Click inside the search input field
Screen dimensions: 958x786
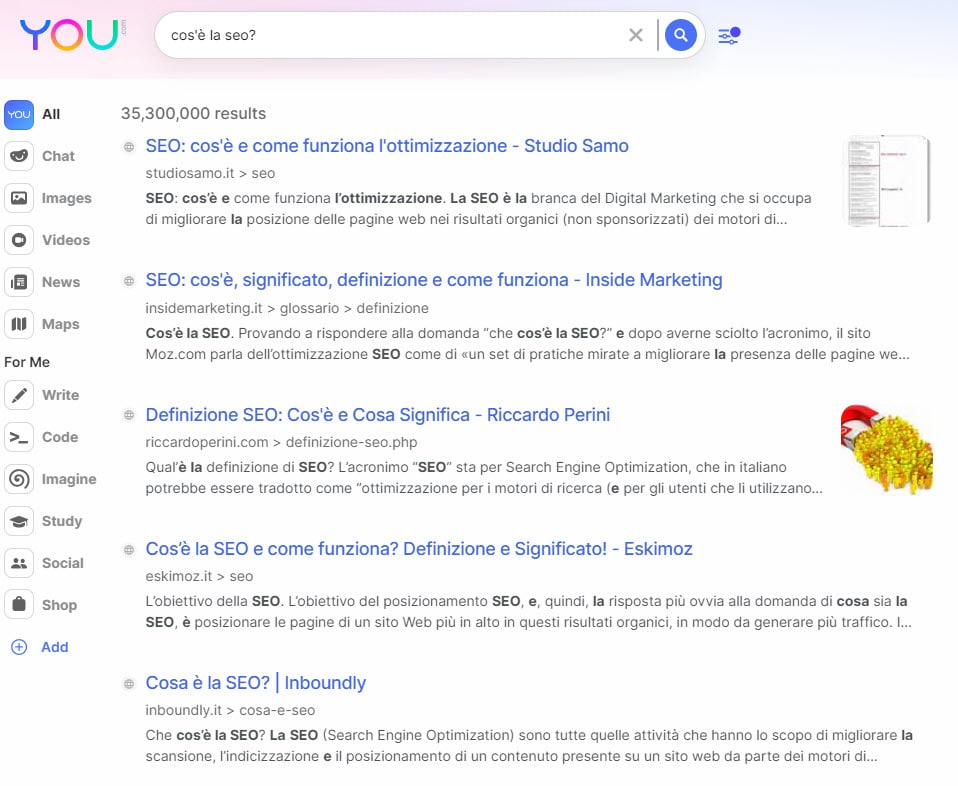pos(391,35)
